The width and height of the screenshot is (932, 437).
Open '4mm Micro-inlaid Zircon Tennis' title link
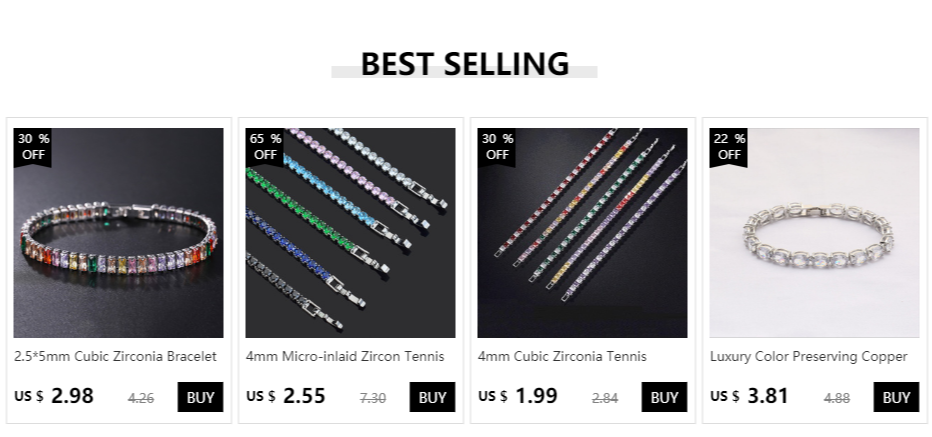click(x=345, y=356)
